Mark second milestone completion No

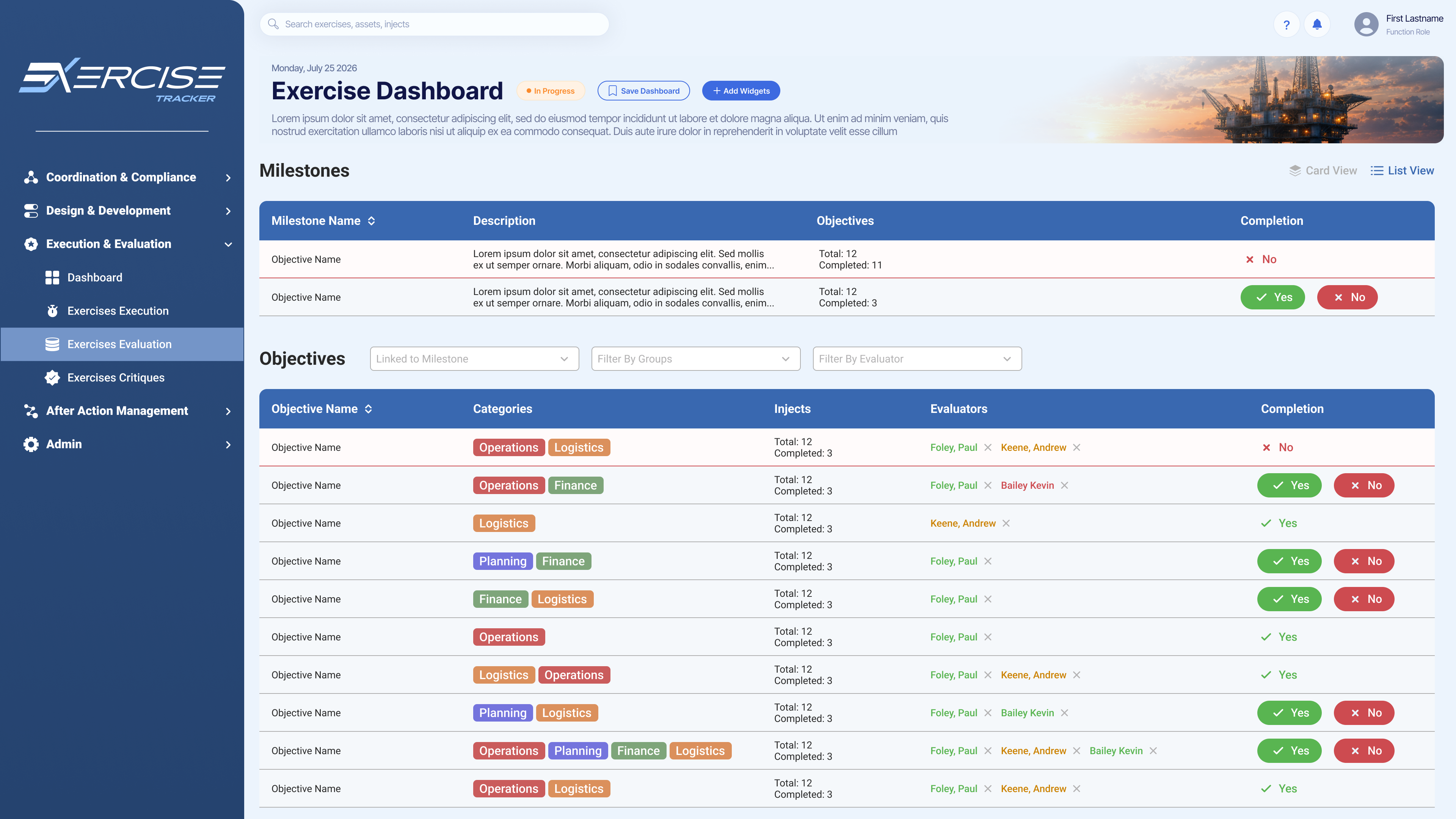point(1348,297)
